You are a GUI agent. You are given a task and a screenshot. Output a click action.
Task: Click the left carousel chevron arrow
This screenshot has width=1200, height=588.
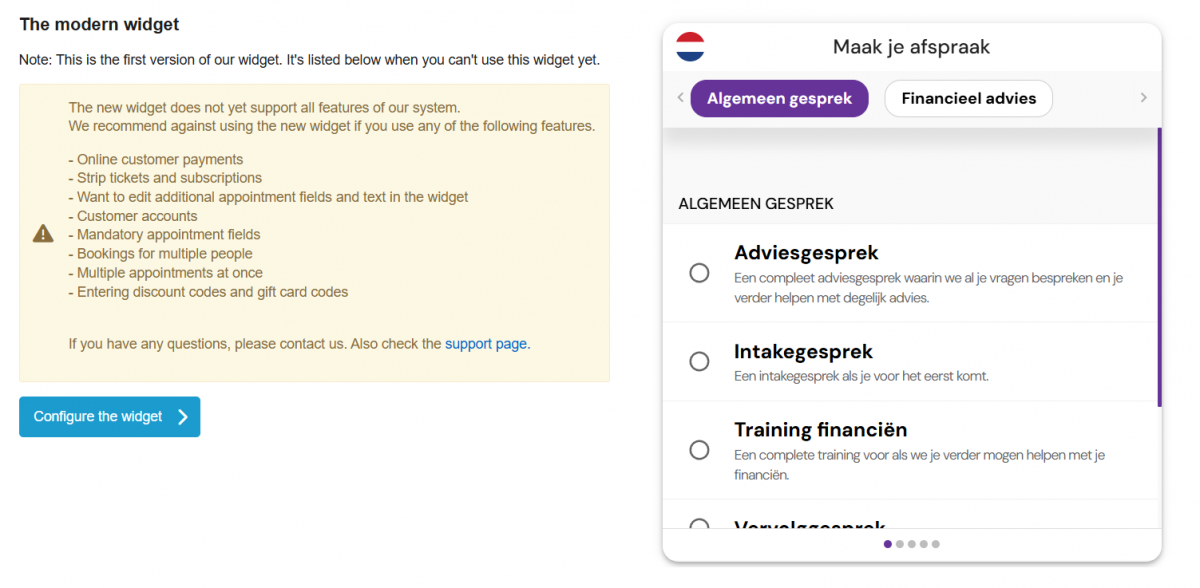tap(680, 98)
